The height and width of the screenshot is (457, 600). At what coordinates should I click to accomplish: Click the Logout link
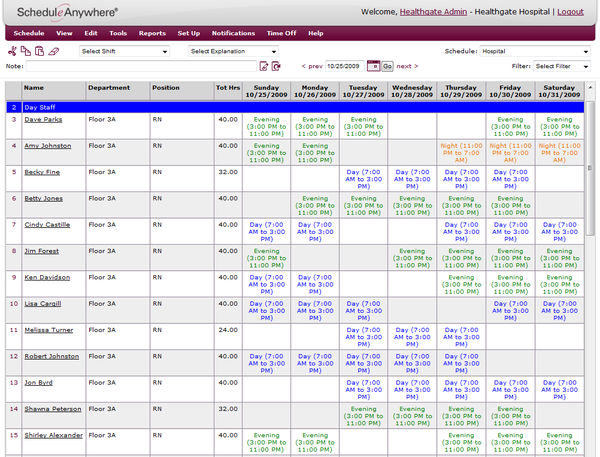[570, 10]
